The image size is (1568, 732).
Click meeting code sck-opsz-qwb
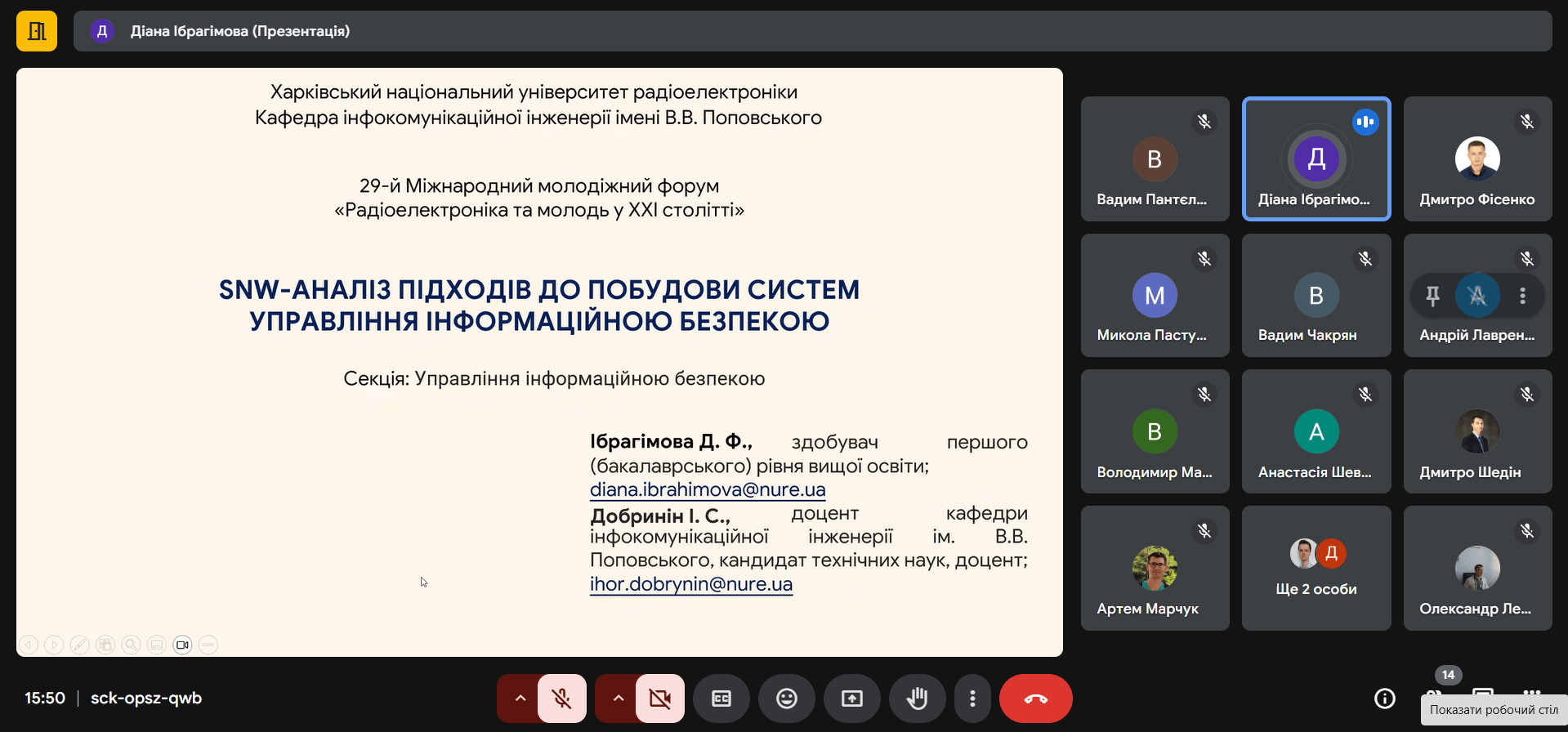146,698
